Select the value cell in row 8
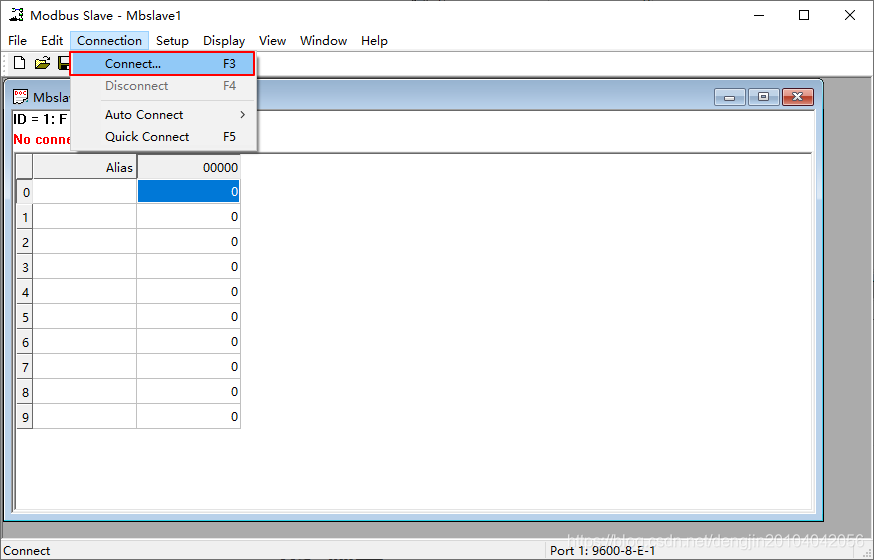This screenshot has width=874, height=560. pyautogui.click(x=188, y=391)
